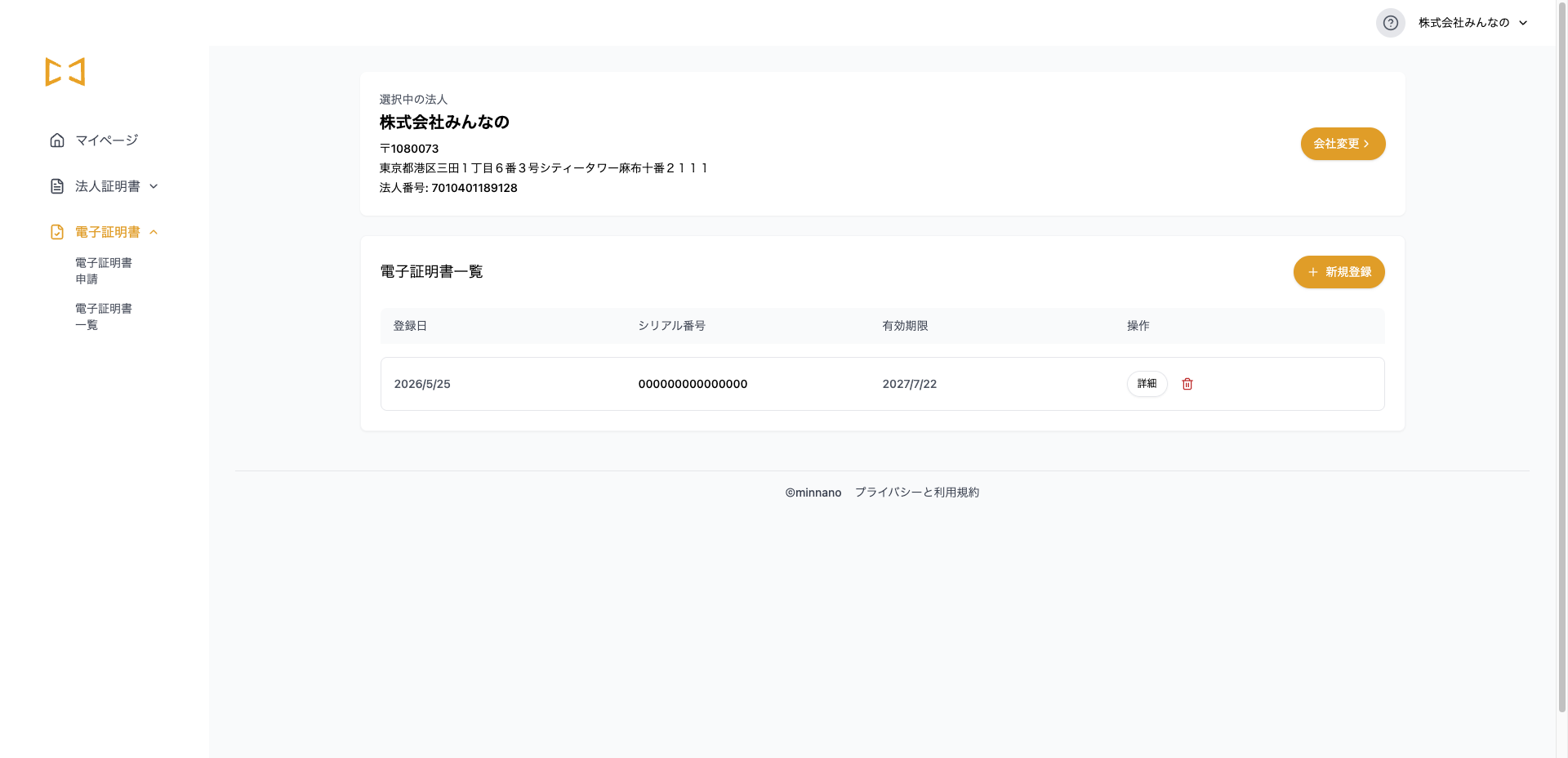Open the プライバシーと利用規約 link
The image size is (1568, 758).
click(917, 493)
